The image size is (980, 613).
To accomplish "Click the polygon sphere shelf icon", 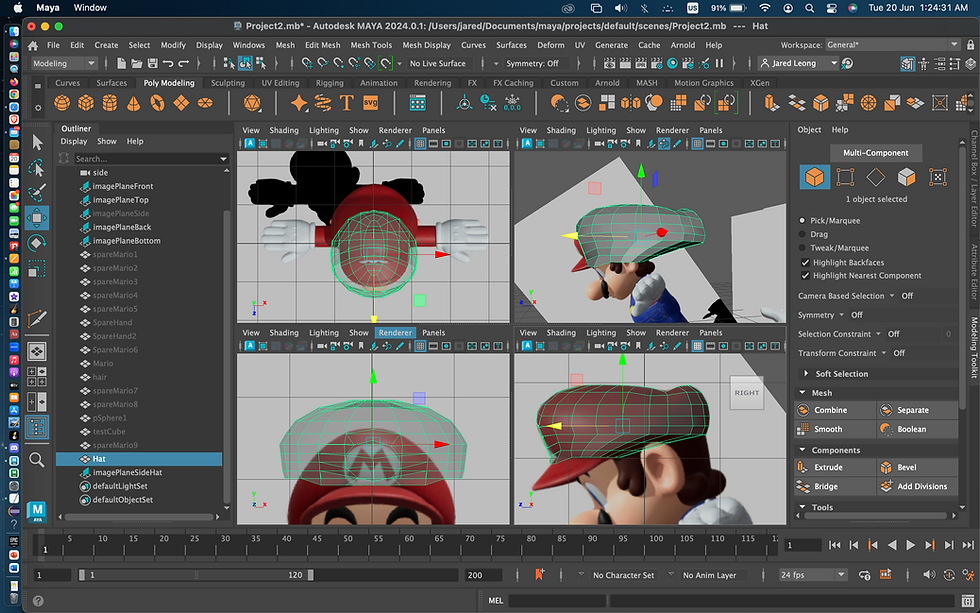I will (62, 103).
